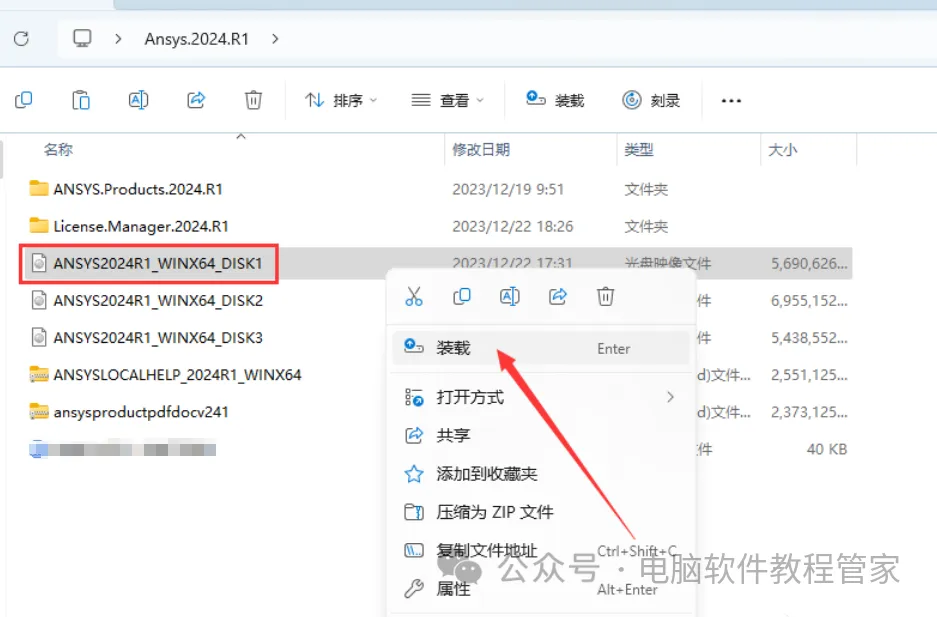Click the ANSYSLOCALHELP zip archive icon

click(x=39, y=375)
